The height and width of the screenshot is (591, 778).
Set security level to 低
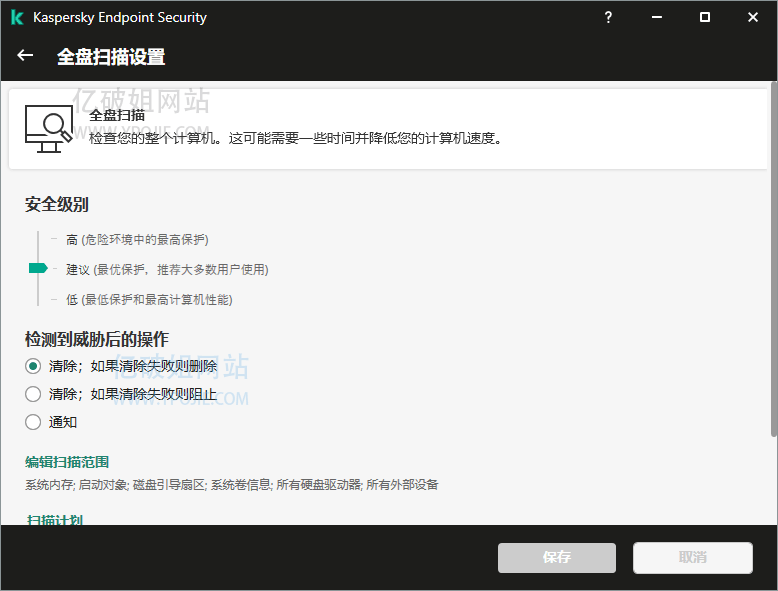point(72,300)
